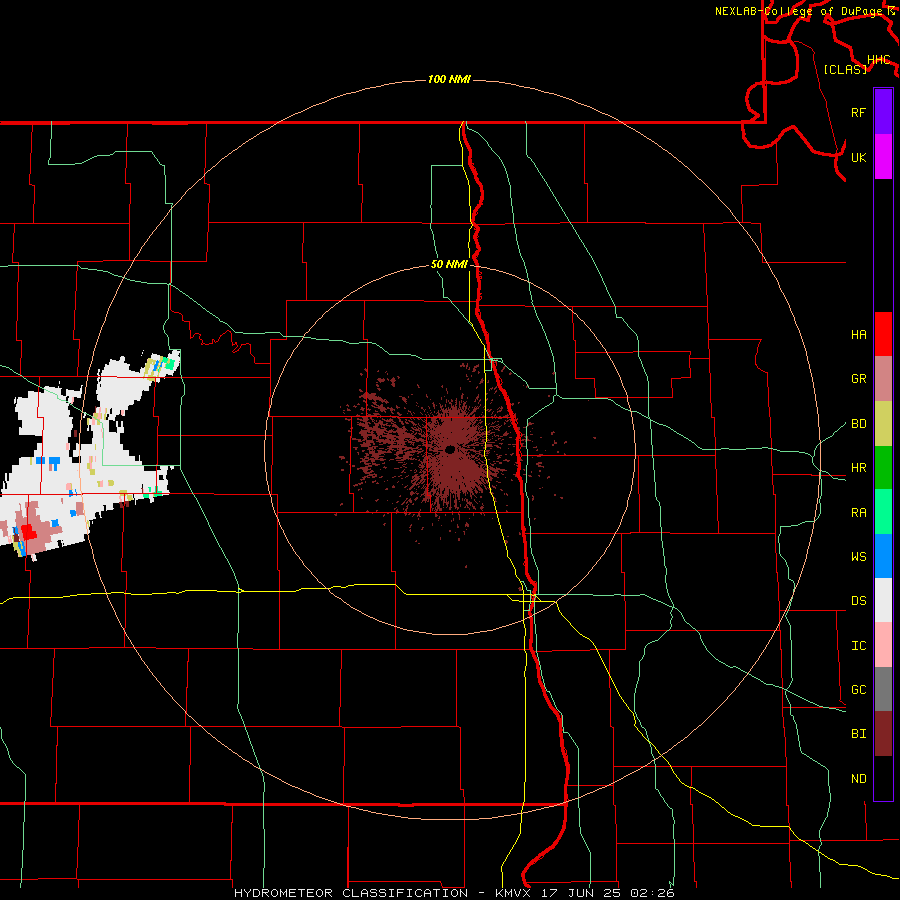Click the HHC product label
The image size is (900, 900).
(x=878, y=60)
